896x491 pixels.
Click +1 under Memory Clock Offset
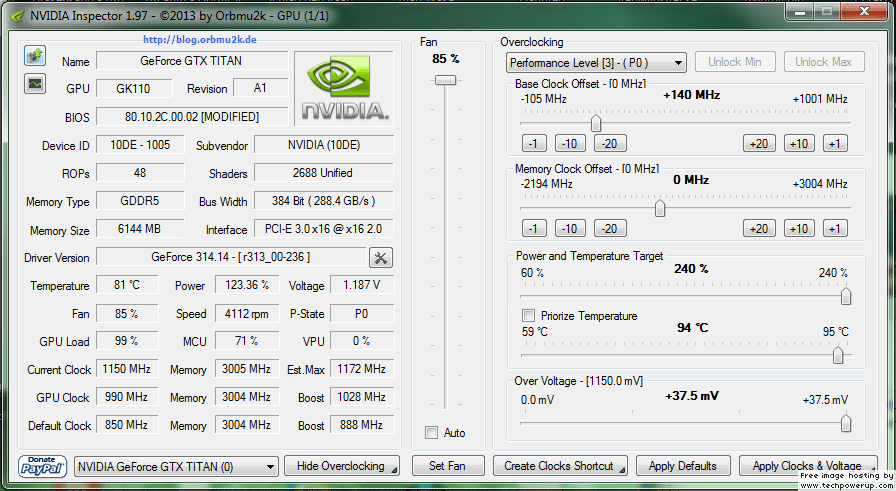coord(835,229)
